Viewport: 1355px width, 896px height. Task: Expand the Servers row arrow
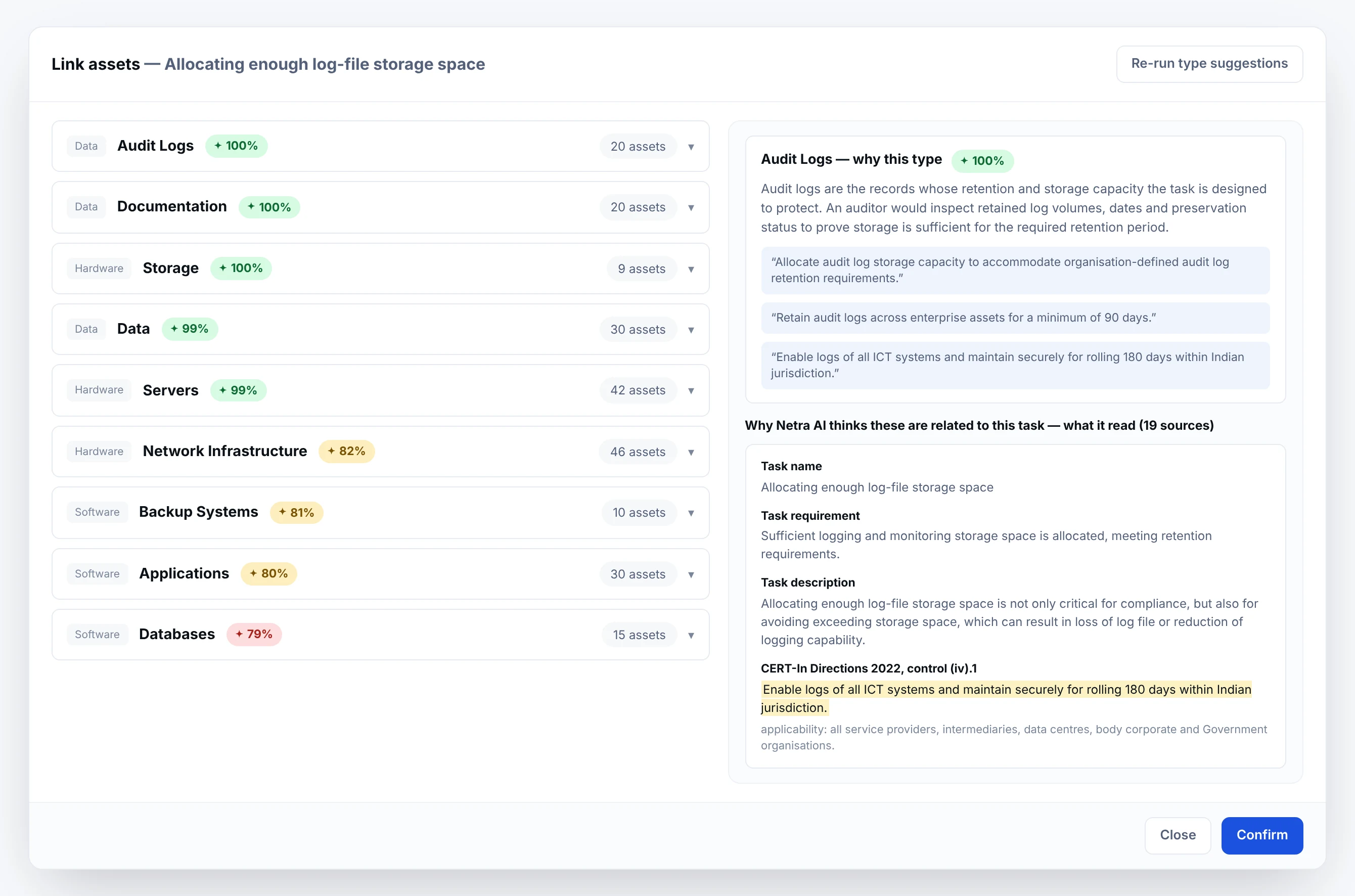691,391
